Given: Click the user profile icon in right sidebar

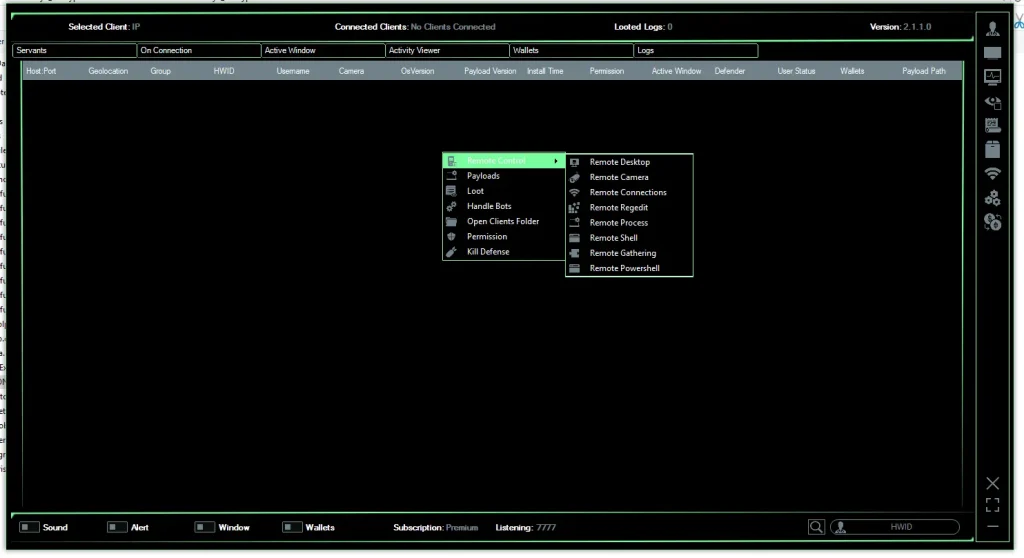Looking at the screenshot, I should [992, 28].
